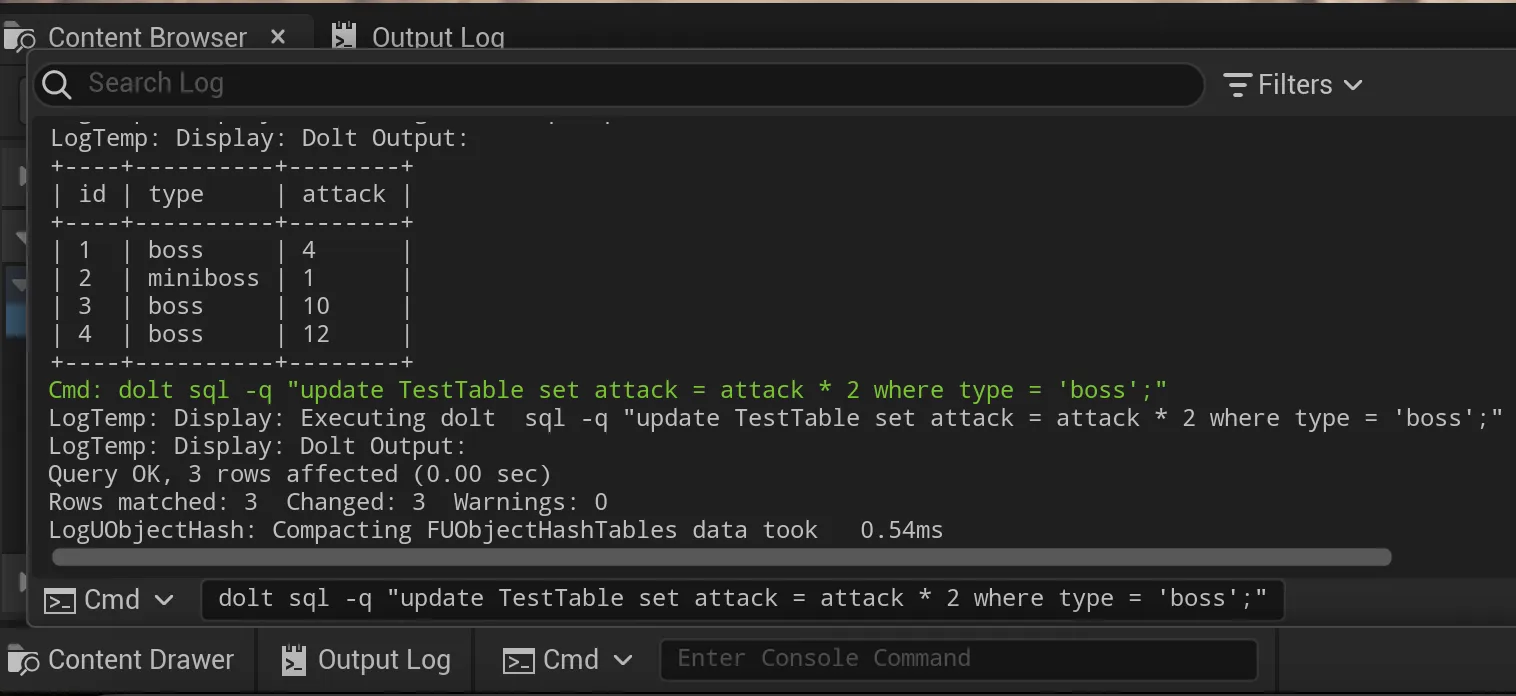
Task: Switch to the top Output Log tab
Action: [x=437, y=38]
